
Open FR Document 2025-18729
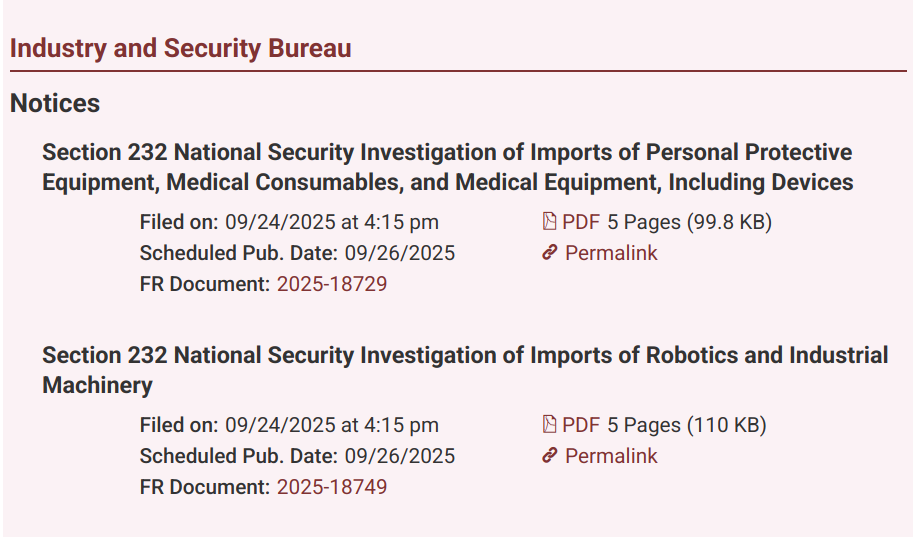(x=332, y=284)
